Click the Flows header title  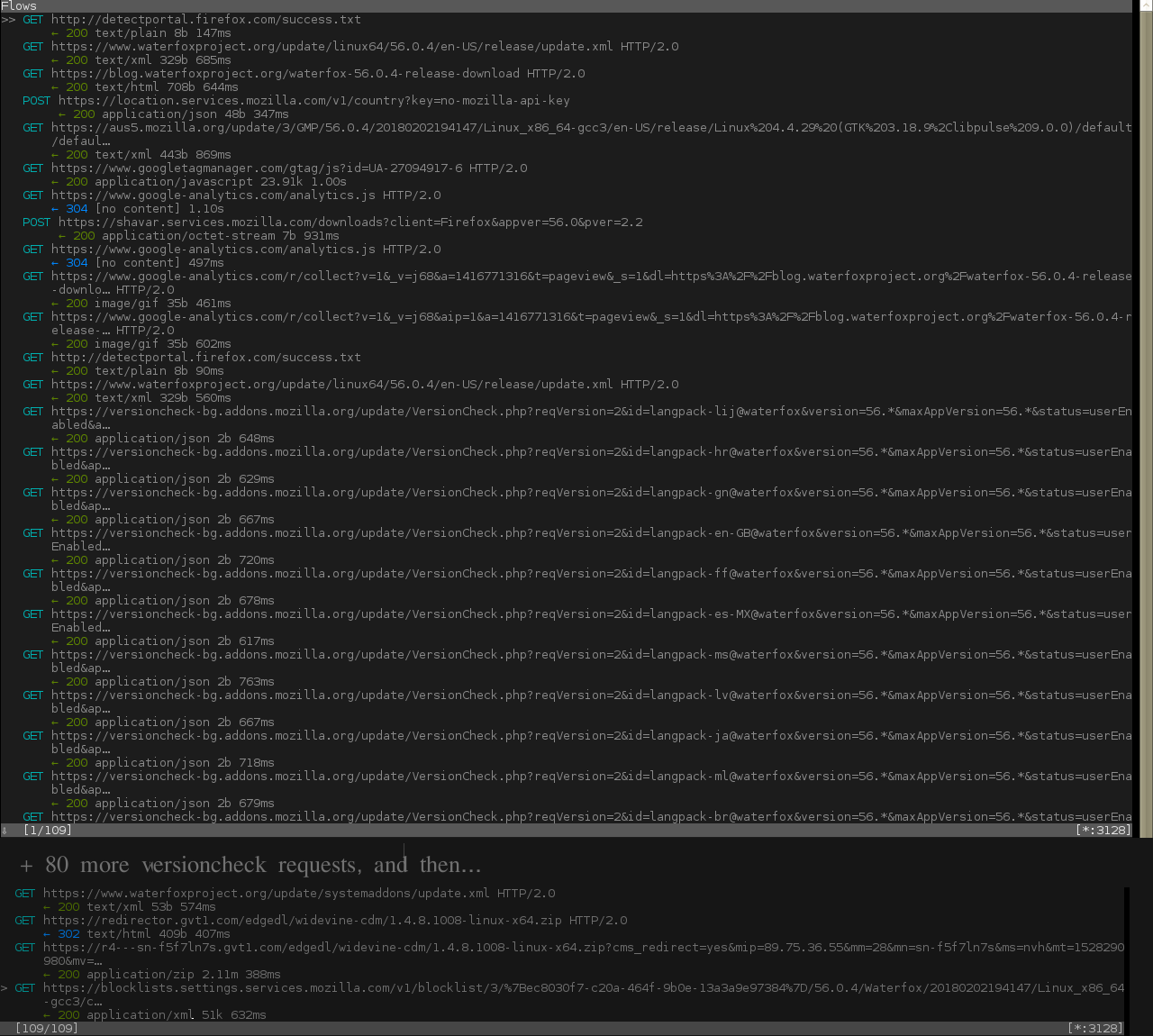tap(19, 5)
